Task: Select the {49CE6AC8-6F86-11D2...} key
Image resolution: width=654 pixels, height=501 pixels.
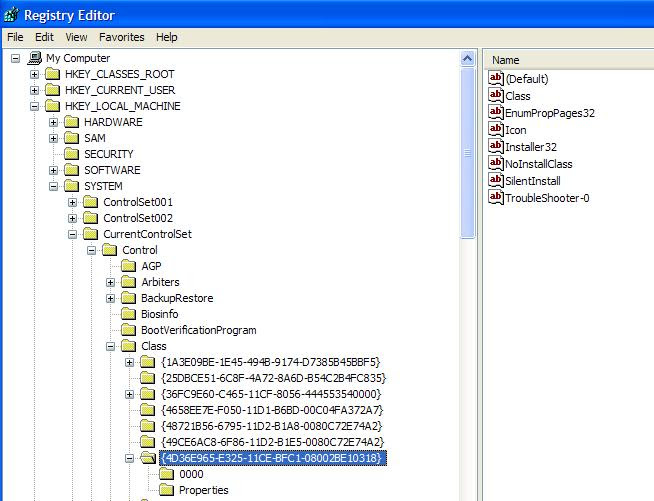Action: (272, 442)
